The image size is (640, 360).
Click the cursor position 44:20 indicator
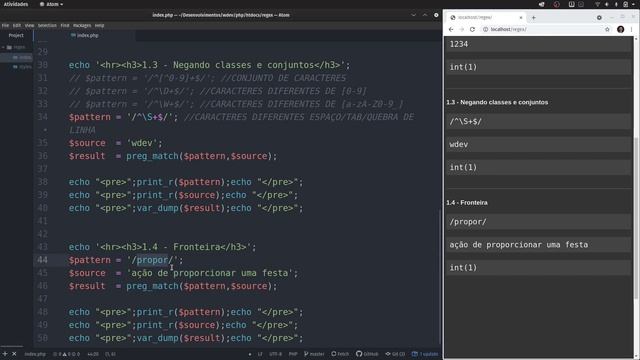coord(93,354)
